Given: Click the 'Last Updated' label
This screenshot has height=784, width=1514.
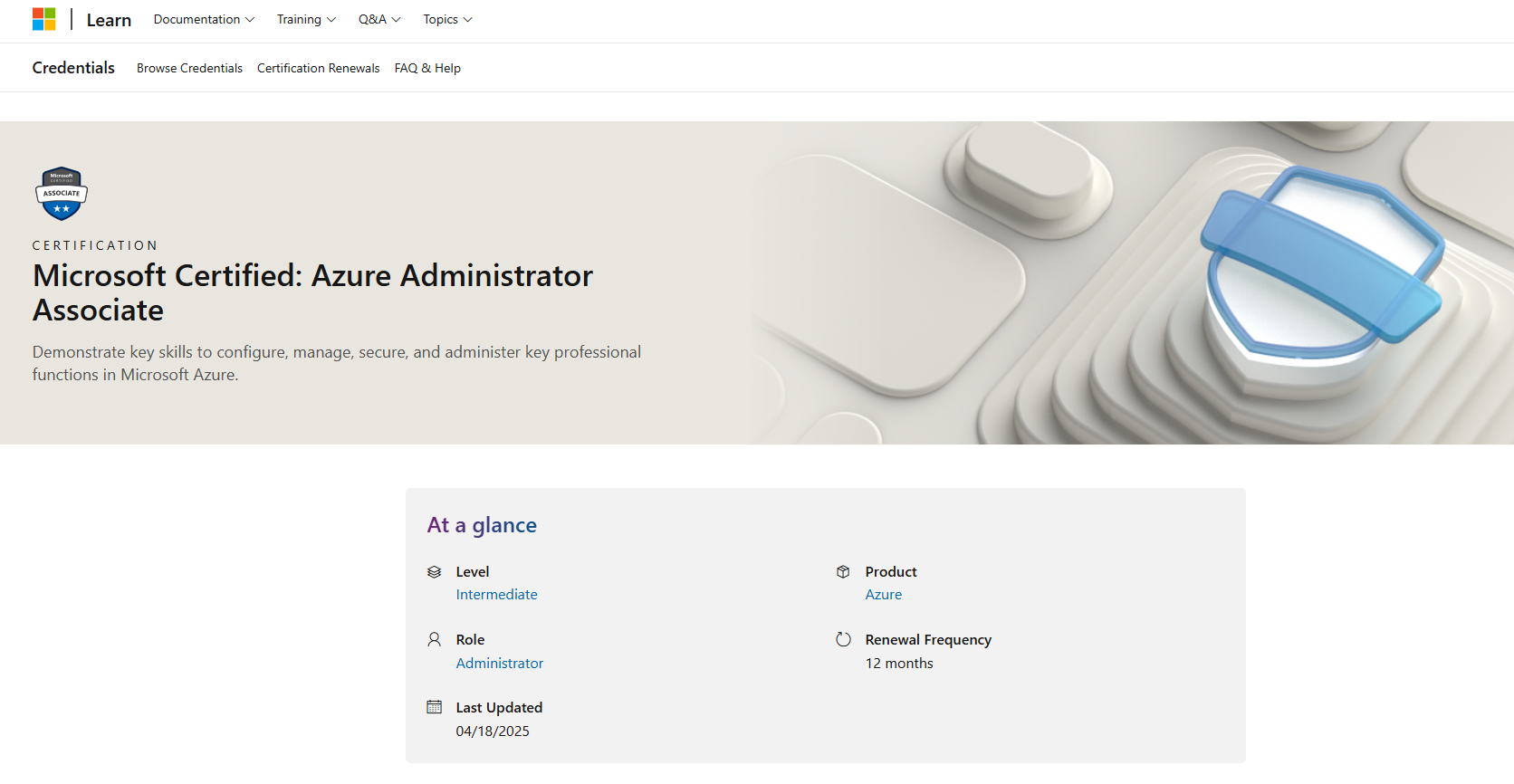Looking at the screenshot, I should tap(499, 708).
